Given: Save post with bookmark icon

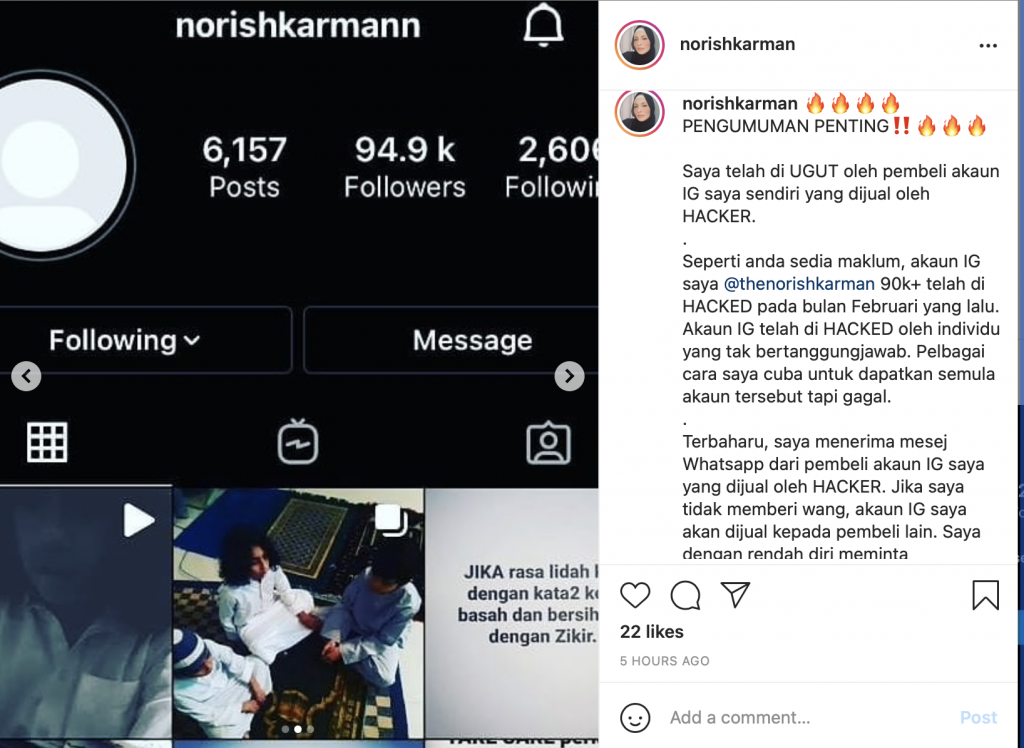Looking at the screenshot, I should click(x=985, y=594).
